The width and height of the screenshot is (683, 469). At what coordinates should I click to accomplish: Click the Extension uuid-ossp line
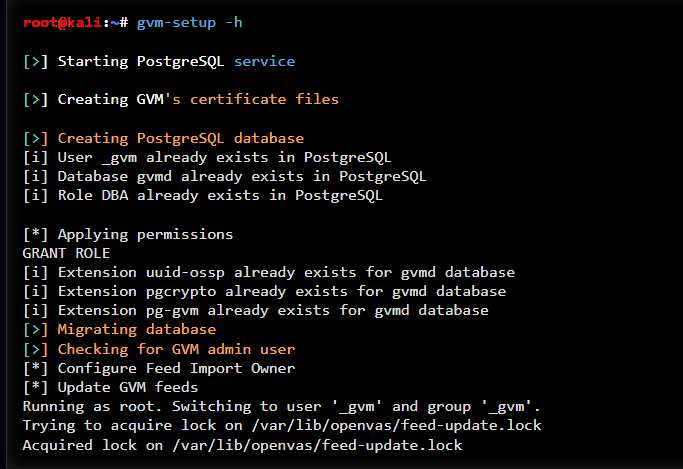(x=268, y=272)
